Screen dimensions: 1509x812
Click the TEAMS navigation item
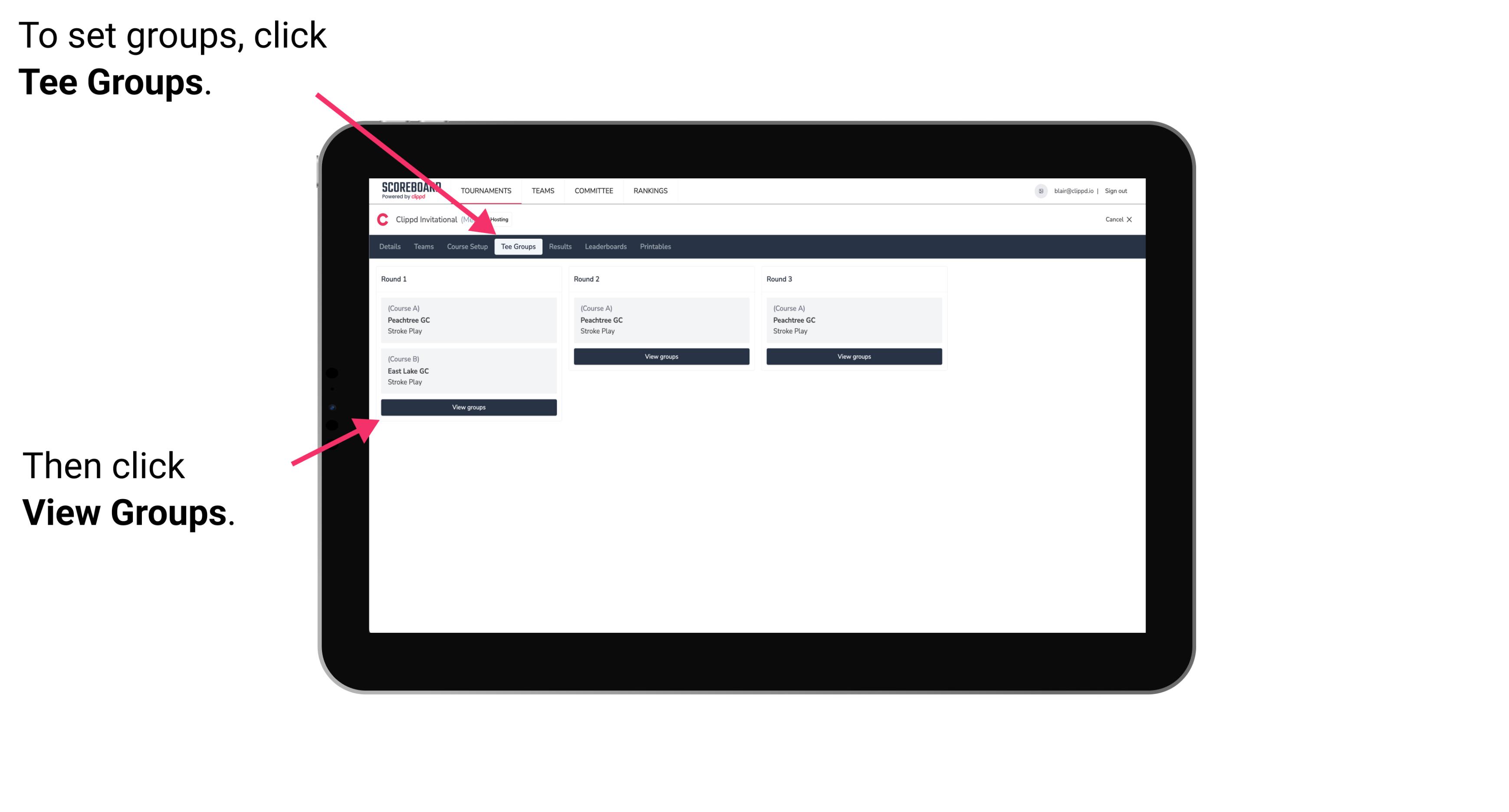[543, 191]
